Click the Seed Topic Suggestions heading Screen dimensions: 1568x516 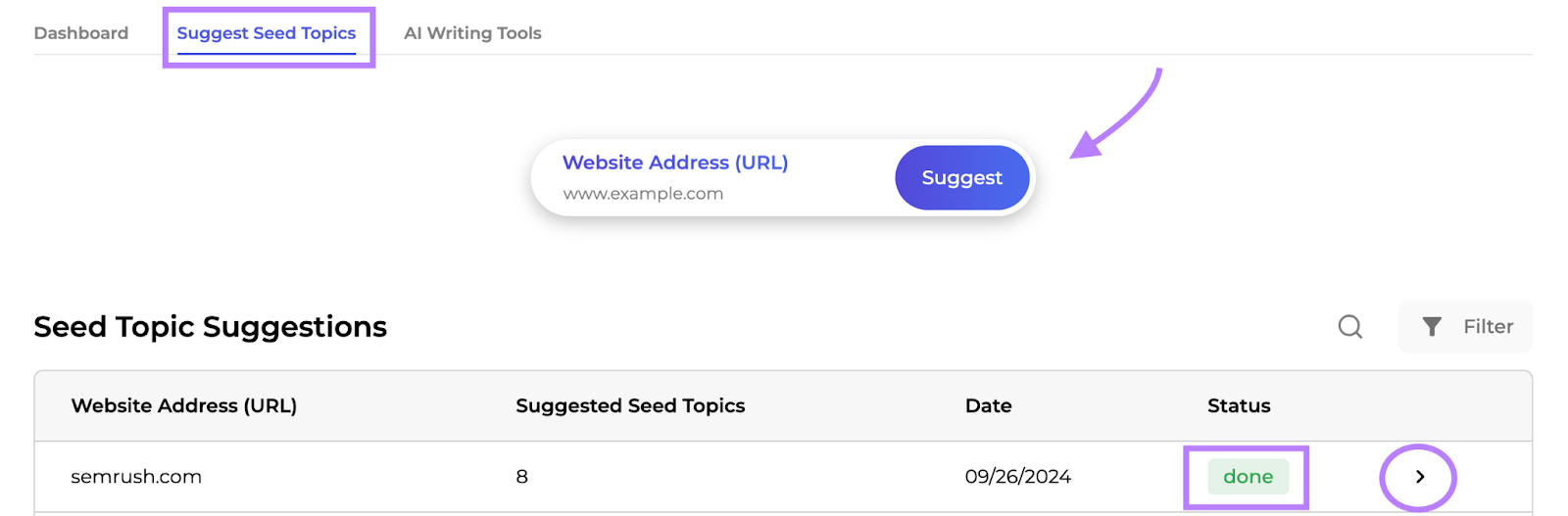(x=210, y=326)
